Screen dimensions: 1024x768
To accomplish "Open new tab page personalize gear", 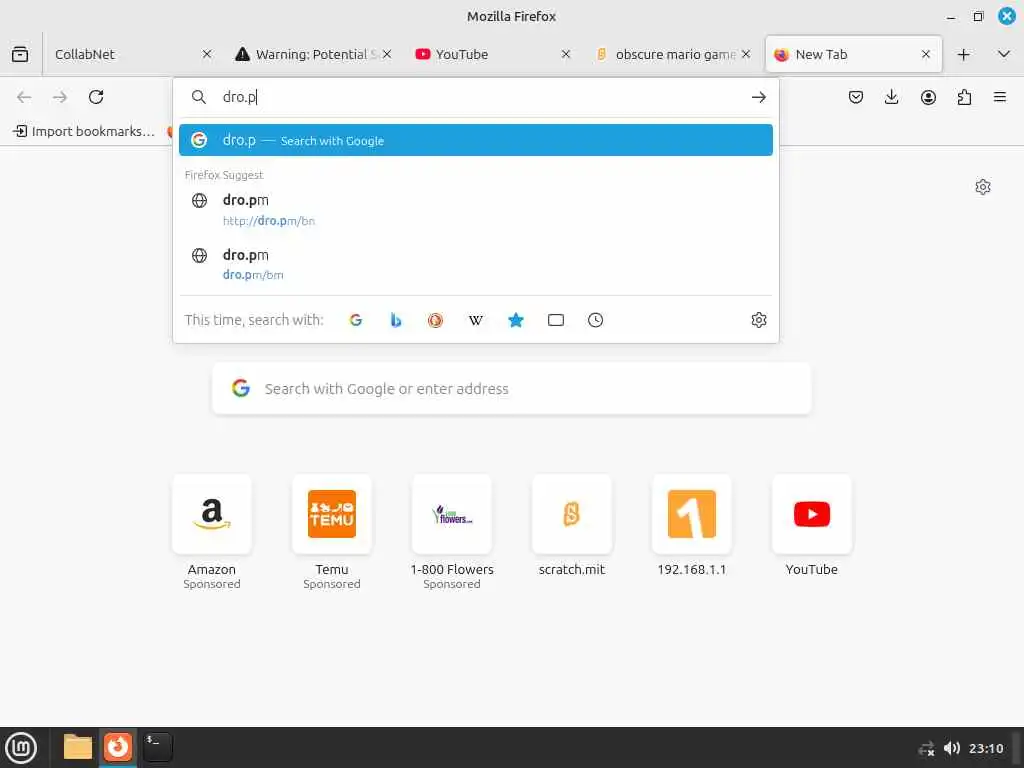I will pos(983,187).
